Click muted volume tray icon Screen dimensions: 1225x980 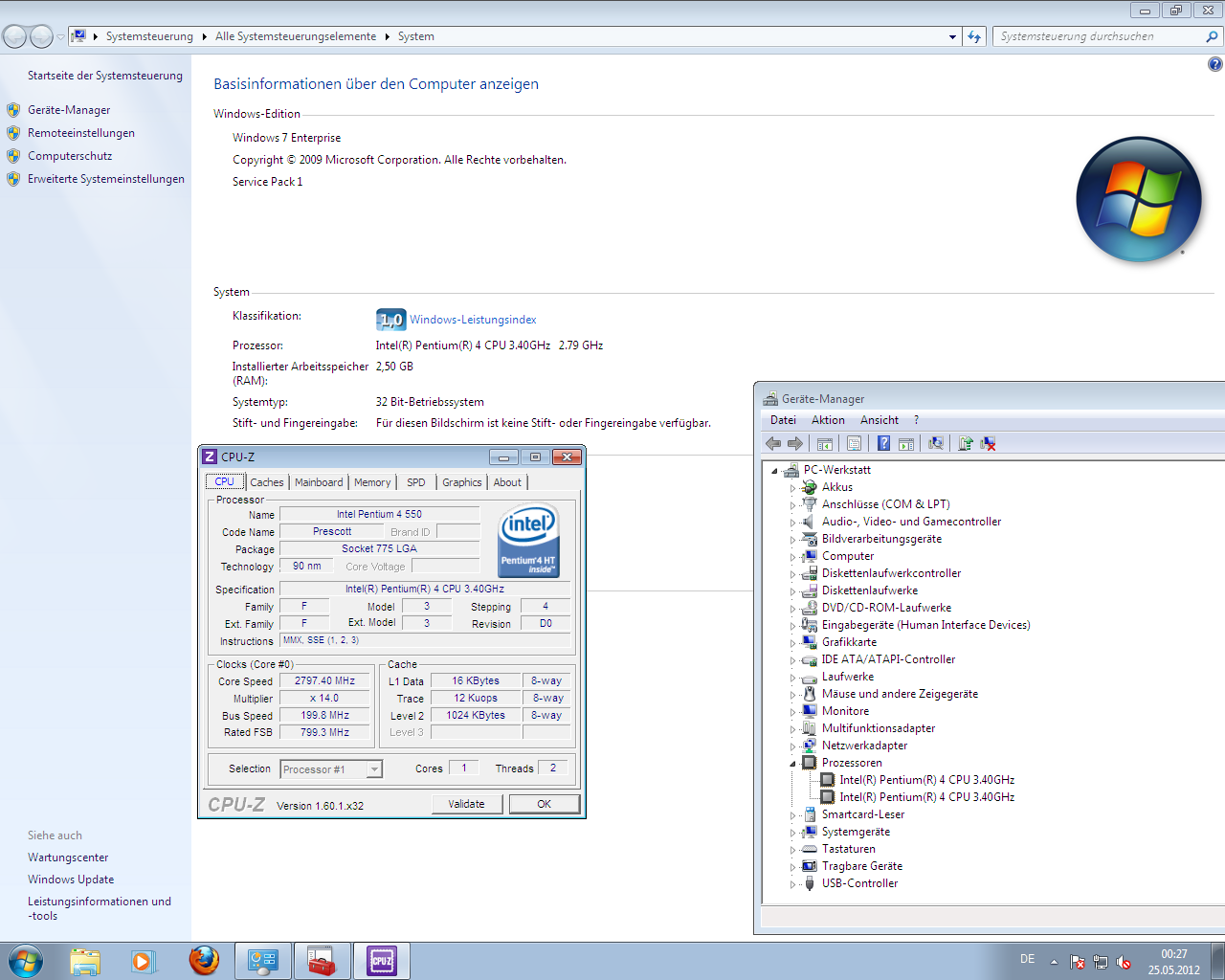point(1124,962)
